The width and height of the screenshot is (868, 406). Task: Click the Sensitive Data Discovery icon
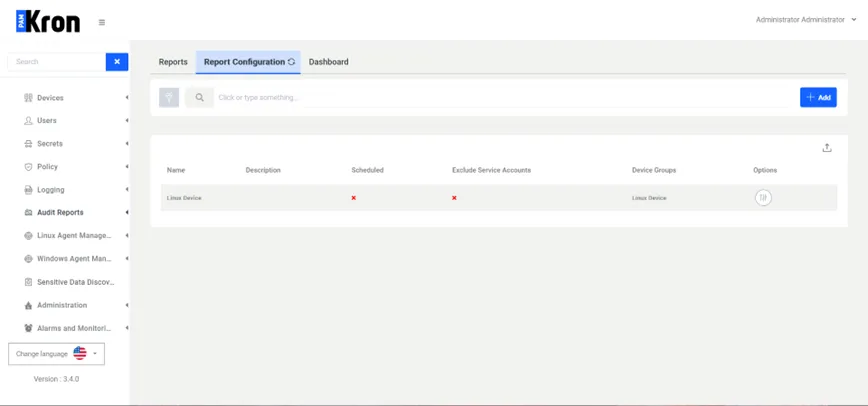[29, 282]
